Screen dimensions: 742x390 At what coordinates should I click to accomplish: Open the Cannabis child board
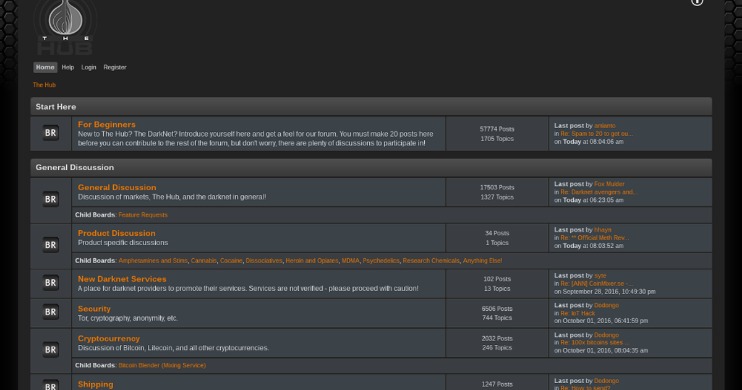203,261
